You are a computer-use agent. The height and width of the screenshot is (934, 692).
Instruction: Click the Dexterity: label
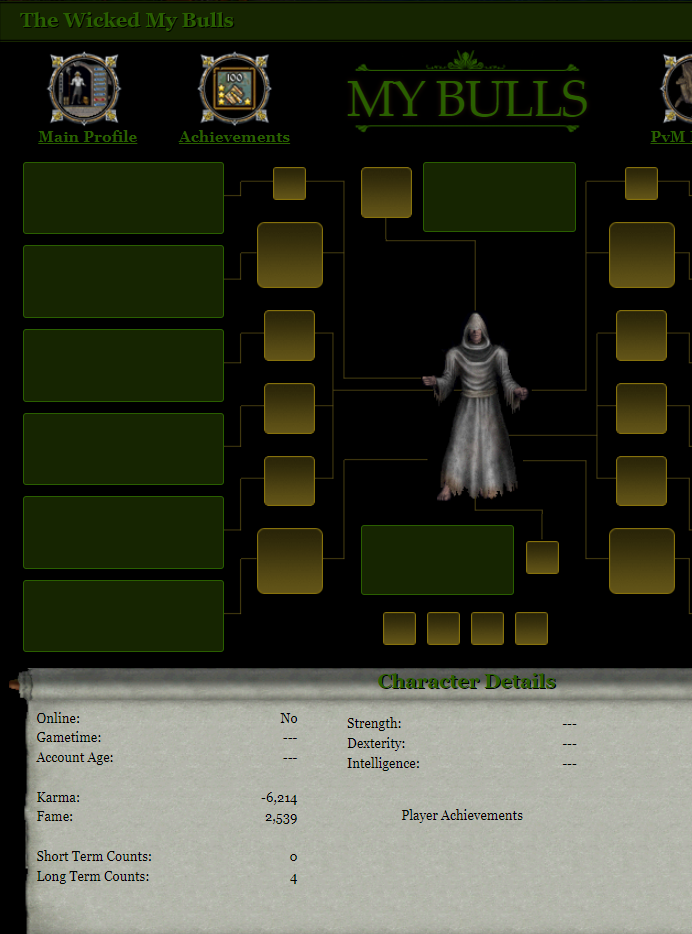(x=376, y=744)
